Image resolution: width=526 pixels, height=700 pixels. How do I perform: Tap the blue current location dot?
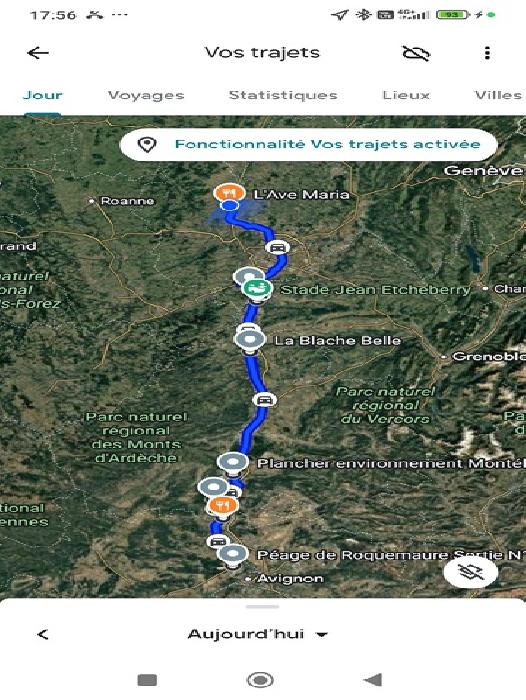point(230,205)
